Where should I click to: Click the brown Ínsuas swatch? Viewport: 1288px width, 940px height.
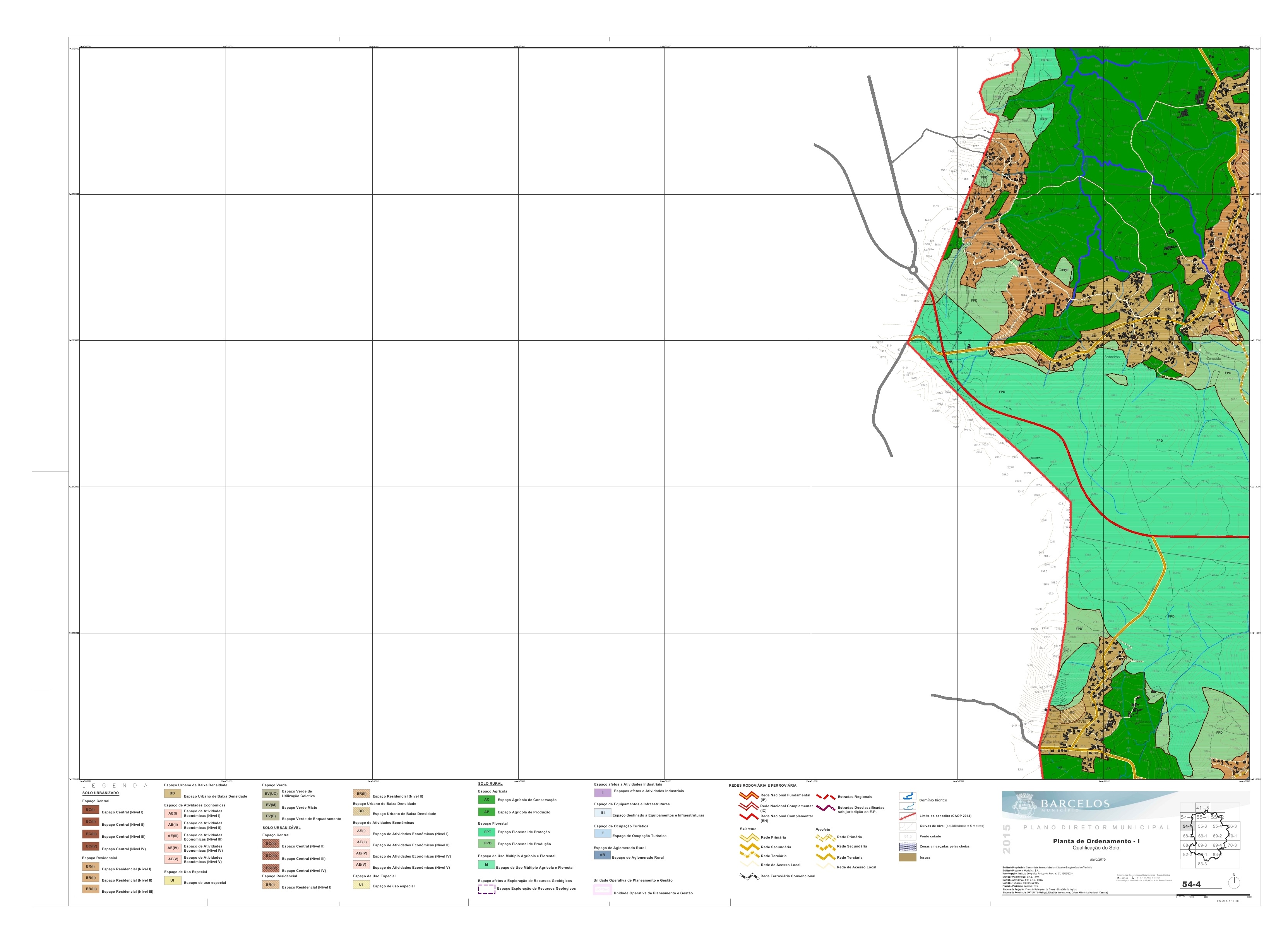[908, 858]
